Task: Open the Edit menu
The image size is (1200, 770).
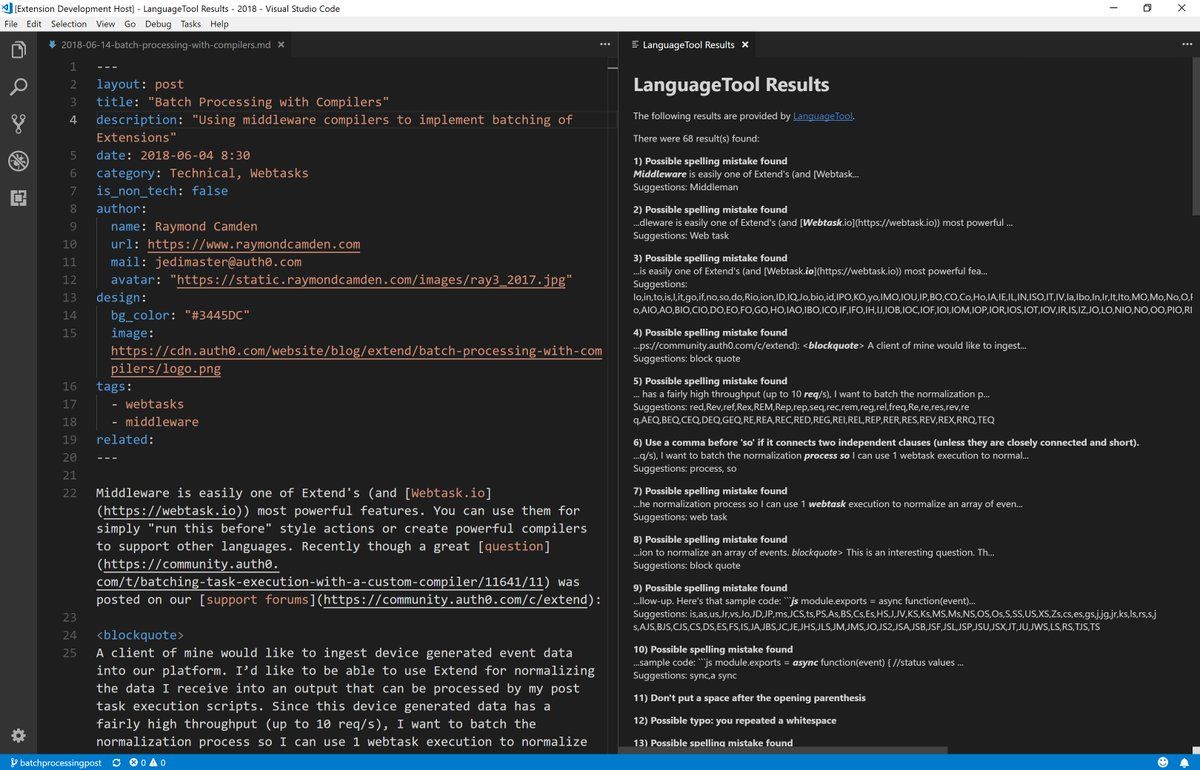Action: pos(34,24)
